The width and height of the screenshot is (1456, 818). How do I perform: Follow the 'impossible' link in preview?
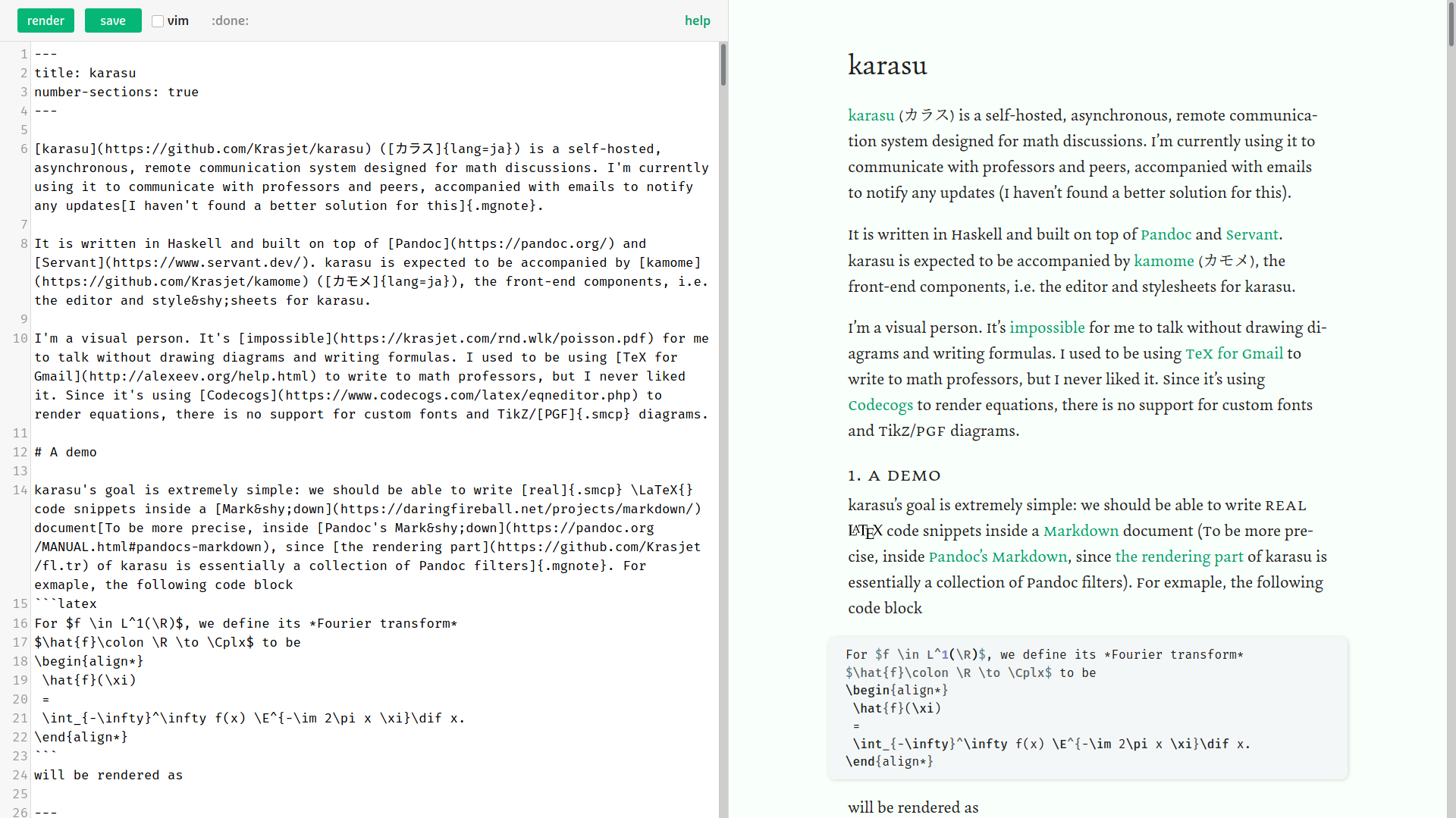point(1046,328)
